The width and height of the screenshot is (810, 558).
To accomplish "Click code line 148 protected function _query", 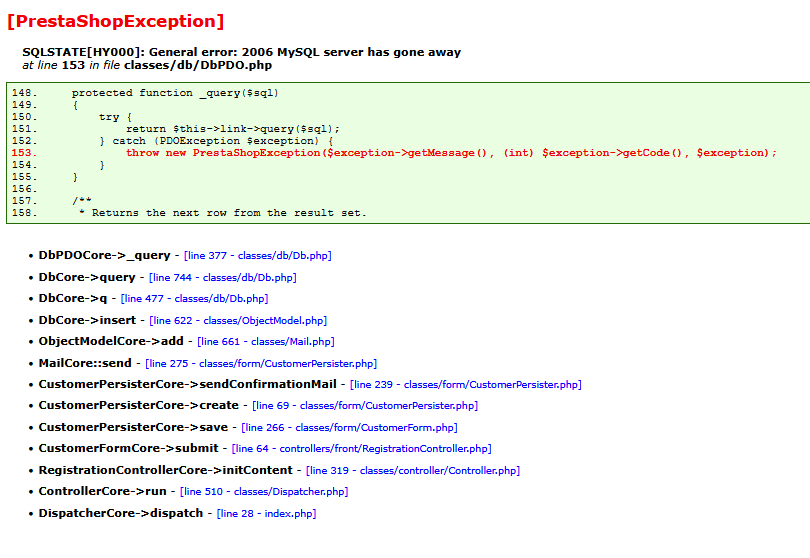I will pyautogui.click(x=145, y=93).
